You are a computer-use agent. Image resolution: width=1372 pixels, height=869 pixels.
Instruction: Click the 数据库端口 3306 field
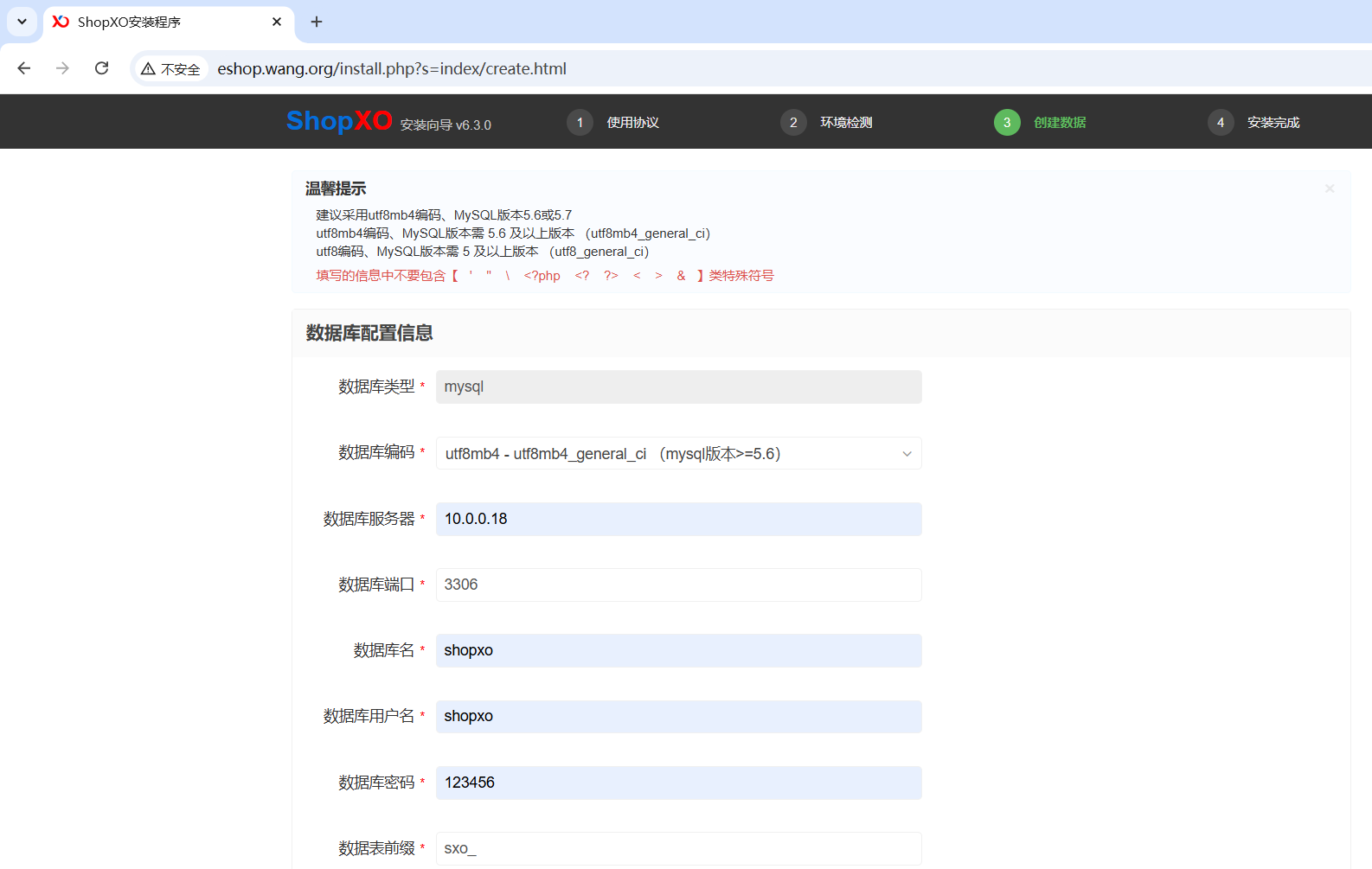tap(679, 585)
